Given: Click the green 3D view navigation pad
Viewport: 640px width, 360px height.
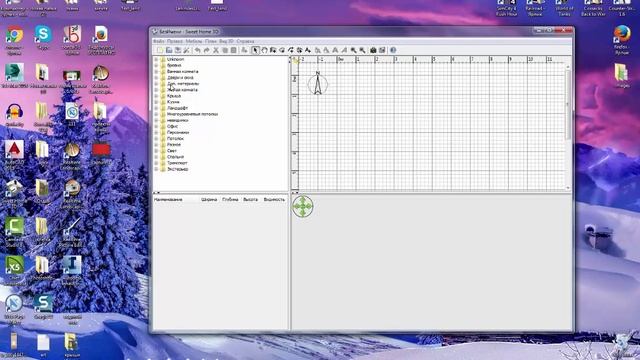Looking at the screenshot, I should pos(303,207).
